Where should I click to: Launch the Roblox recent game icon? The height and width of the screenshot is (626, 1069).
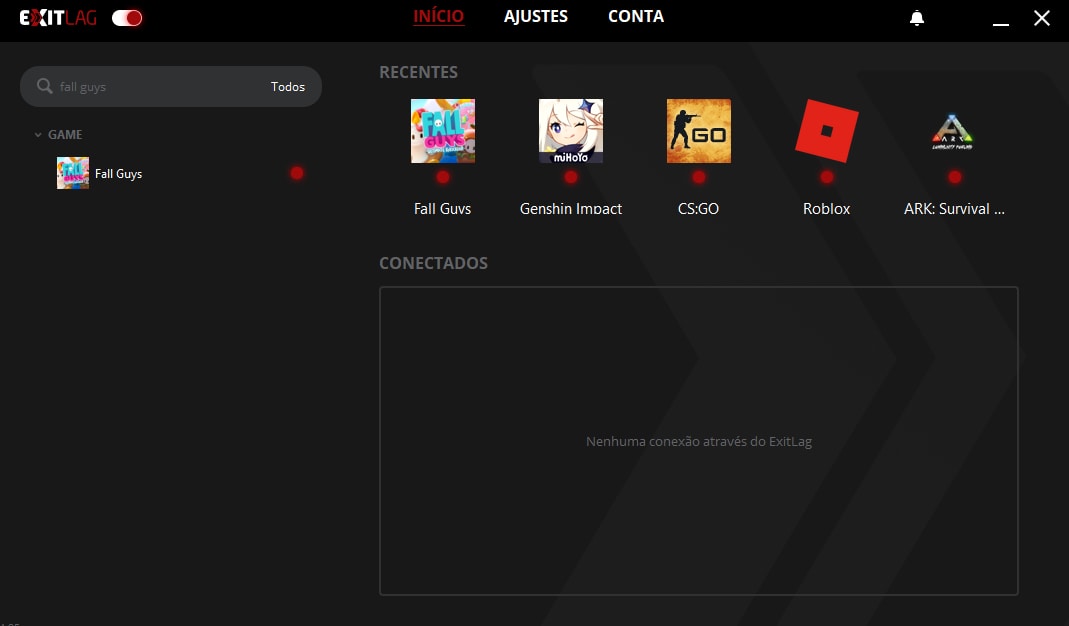click(x=826, y=131)
